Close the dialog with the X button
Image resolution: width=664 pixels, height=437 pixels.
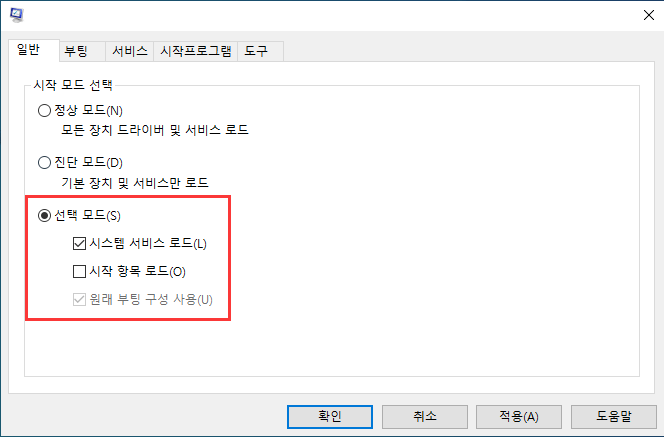click(x=648, y=15)
